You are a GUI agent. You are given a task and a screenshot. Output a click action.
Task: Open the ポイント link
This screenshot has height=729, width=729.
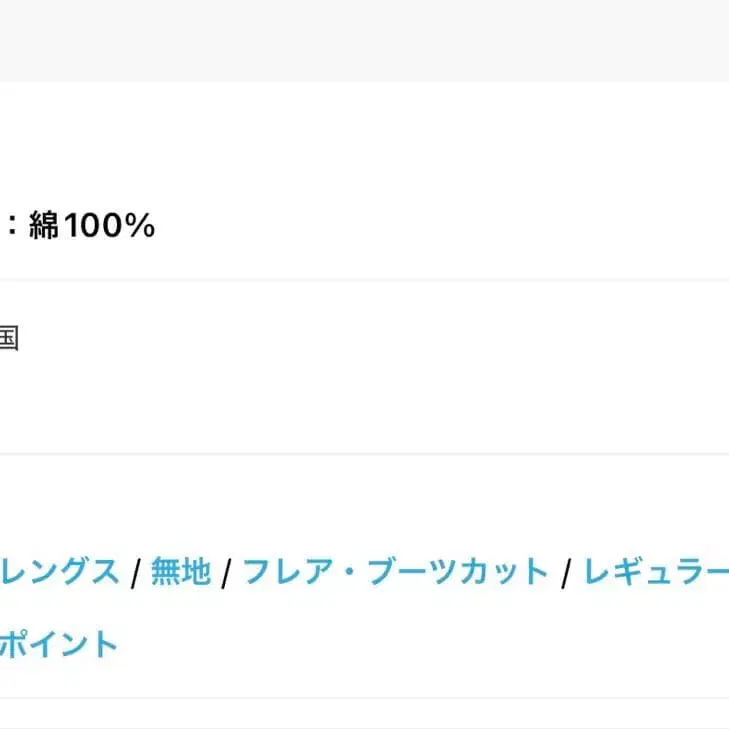[60, 644]
